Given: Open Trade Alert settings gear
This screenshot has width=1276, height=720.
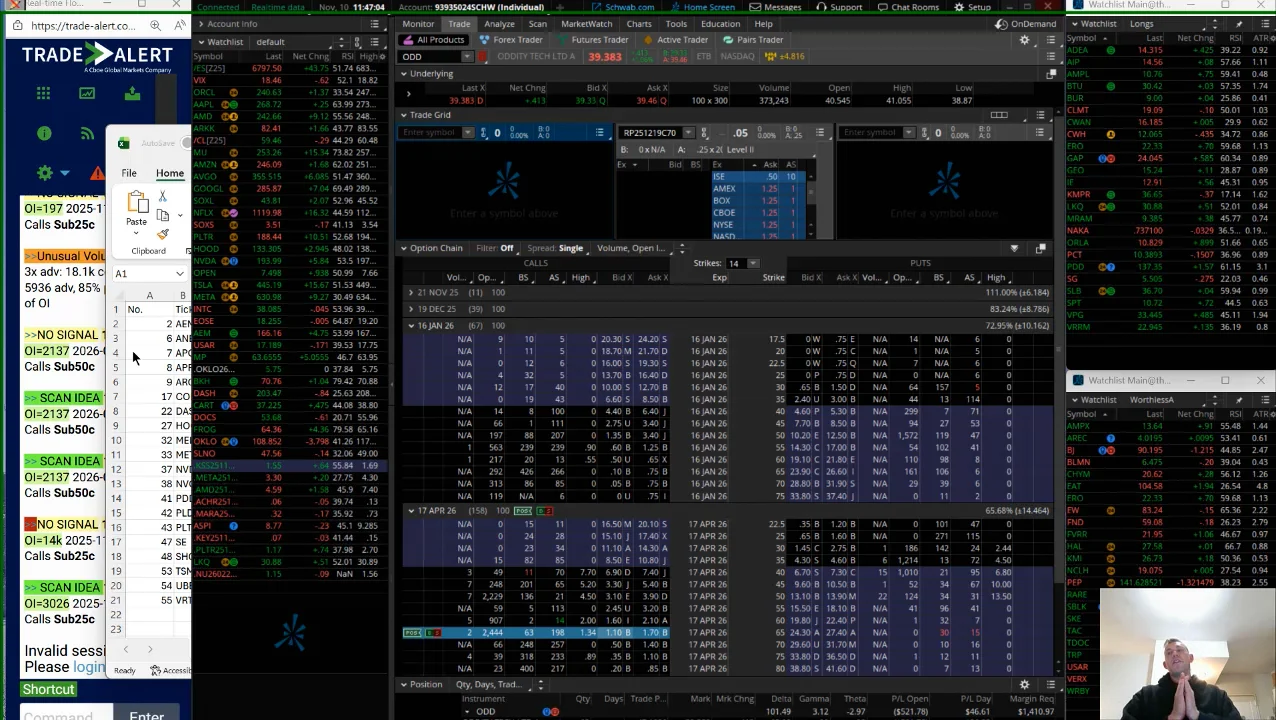Looking at the screenshot, I should click(x=44, y=173).
